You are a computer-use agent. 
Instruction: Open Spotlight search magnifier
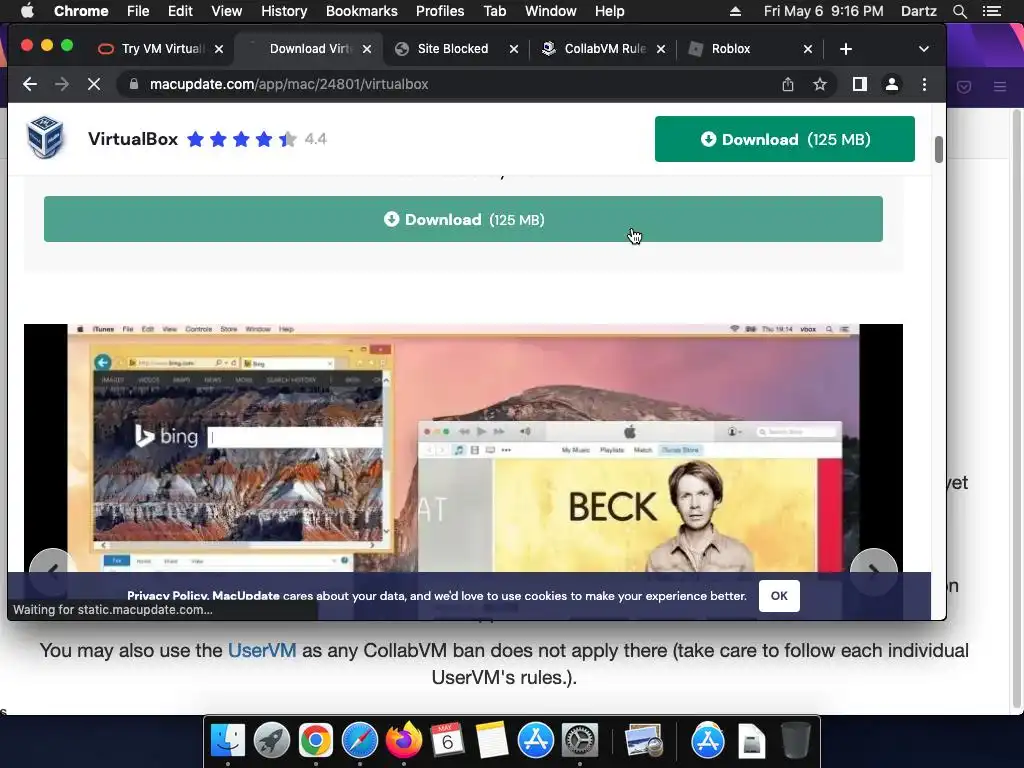tap(959, 11)
